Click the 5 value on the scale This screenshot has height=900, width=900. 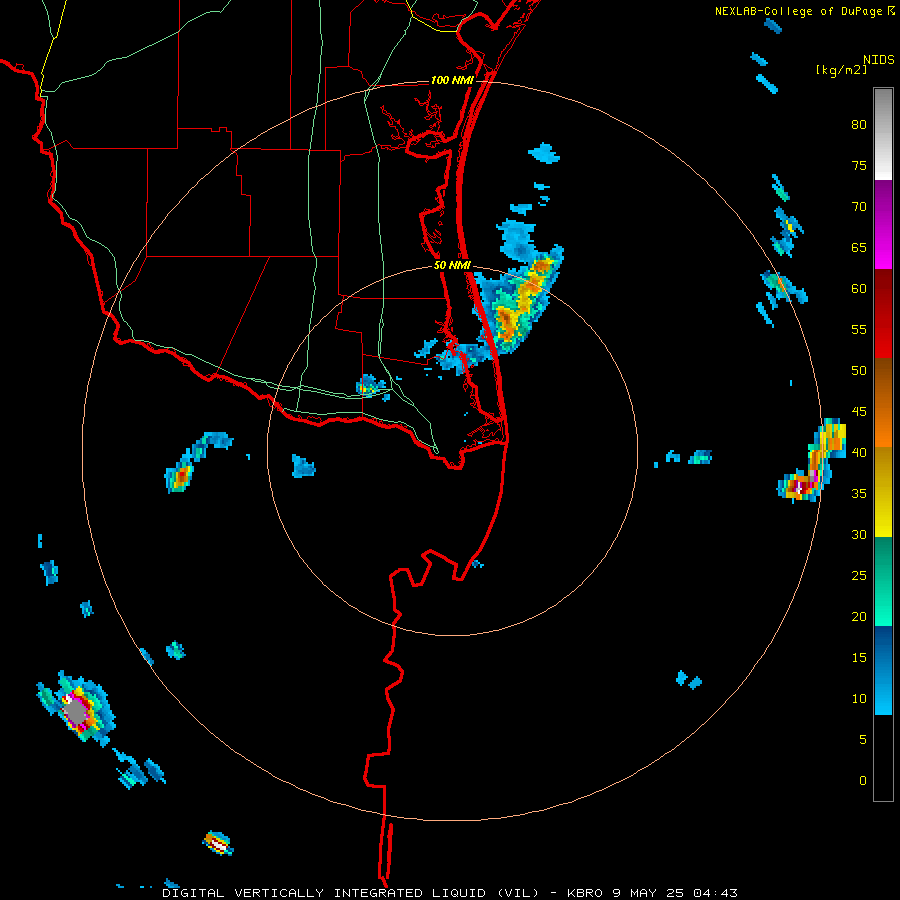[x=863, y=740]
